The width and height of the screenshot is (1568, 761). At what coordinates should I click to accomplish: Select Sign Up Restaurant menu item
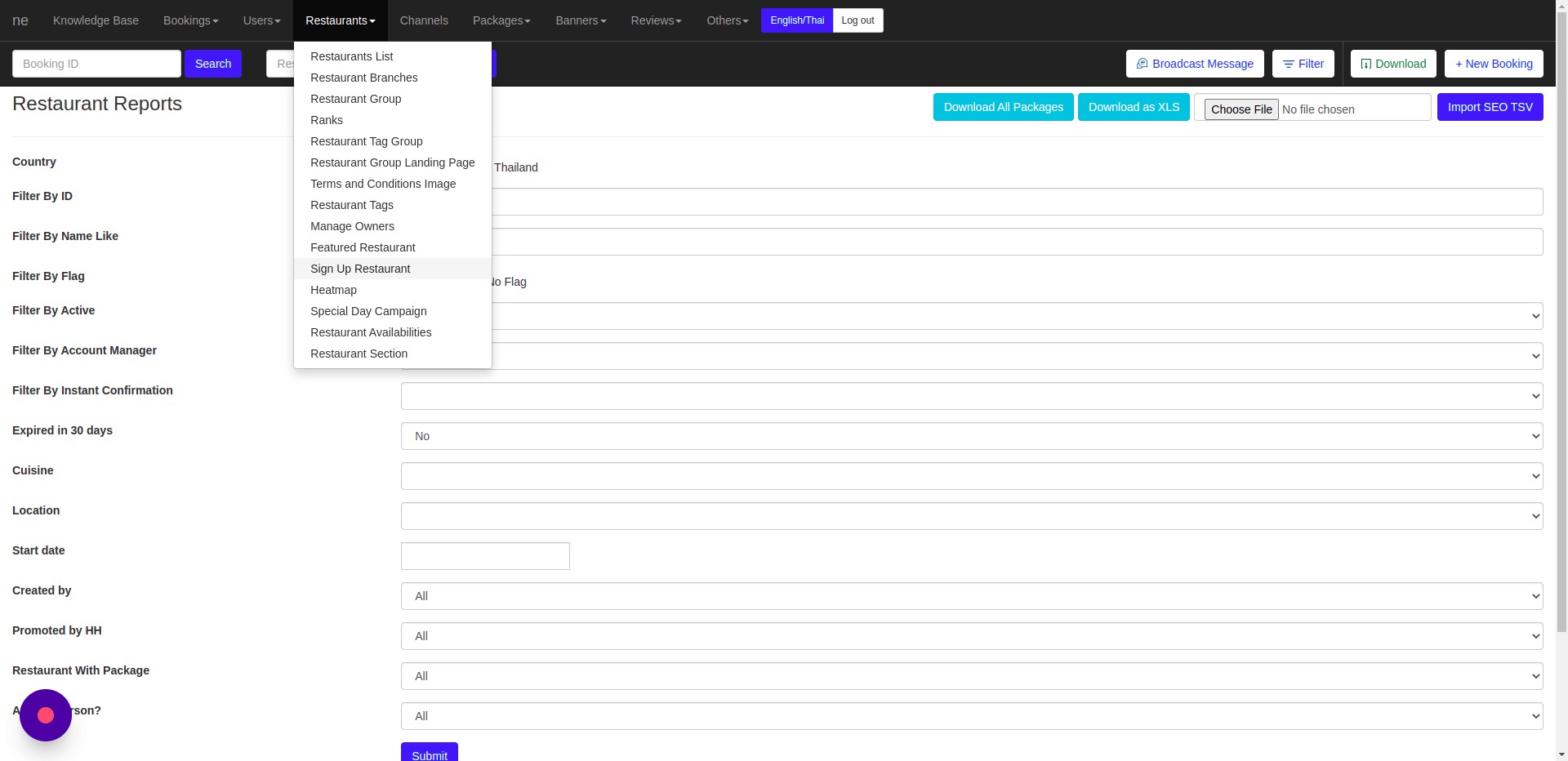[x=360, y=269]
